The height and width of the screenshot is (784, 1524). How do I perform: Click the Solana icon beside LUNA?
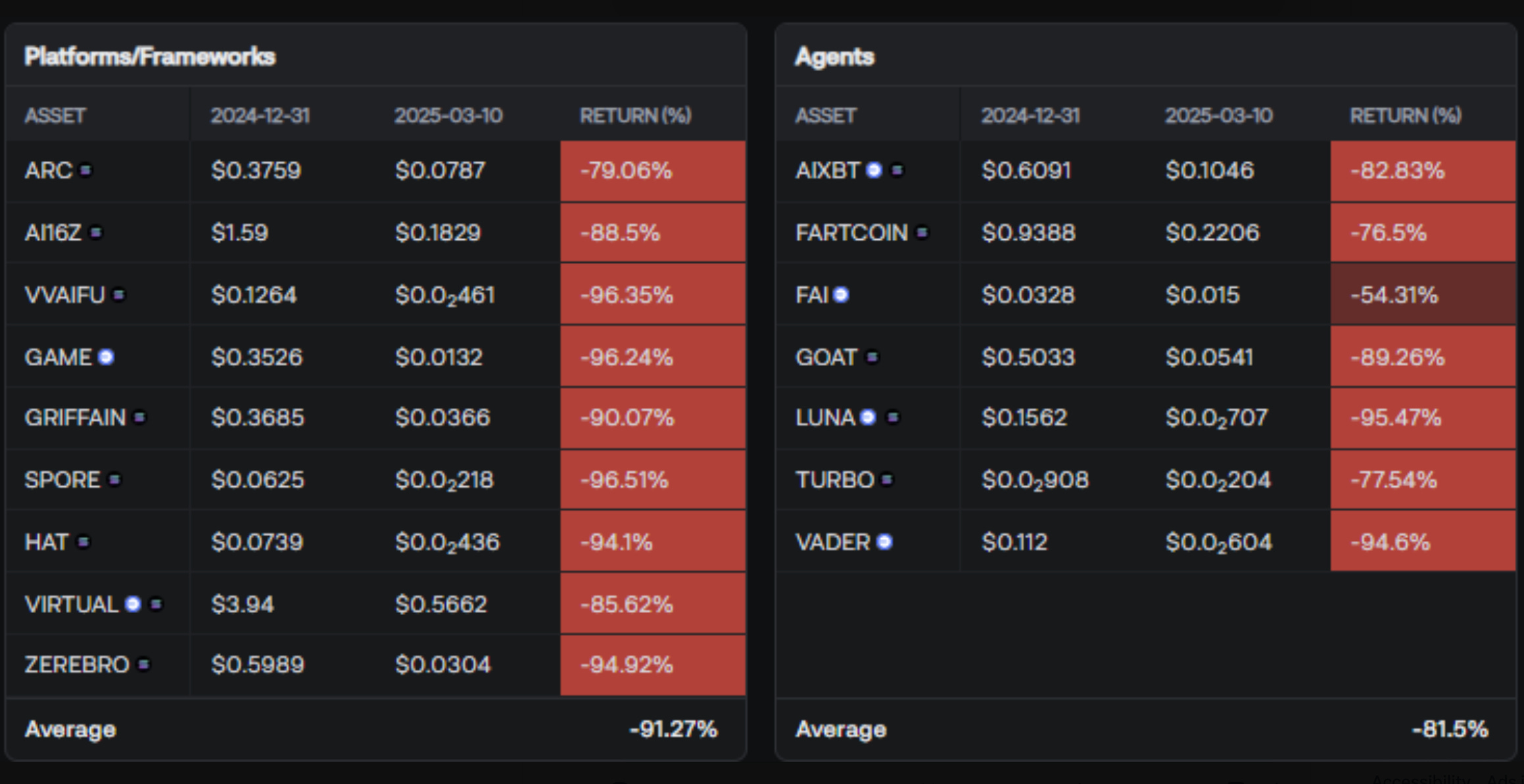pos(892,417)
